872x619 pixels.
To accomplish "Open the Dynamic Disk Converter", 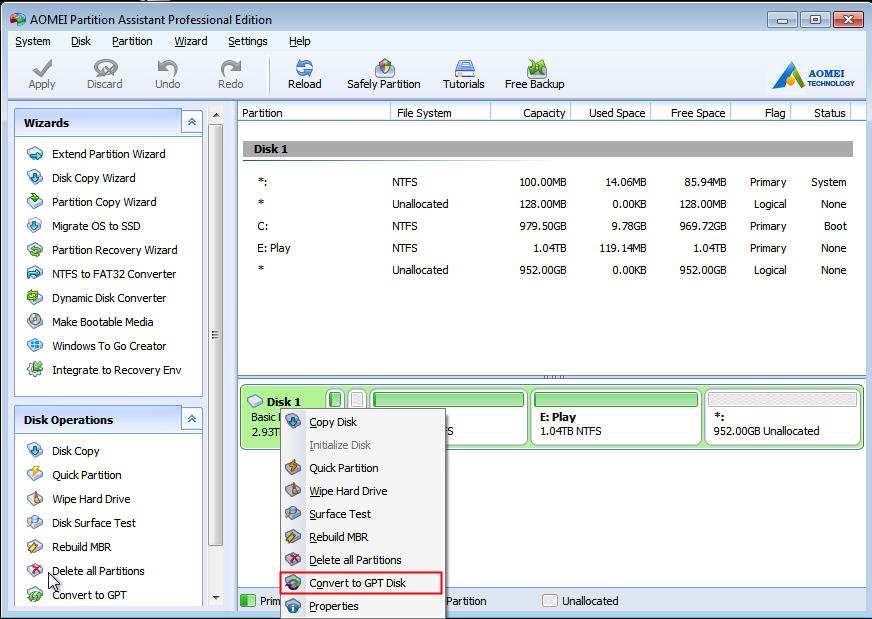I will (x=97, y=298).
